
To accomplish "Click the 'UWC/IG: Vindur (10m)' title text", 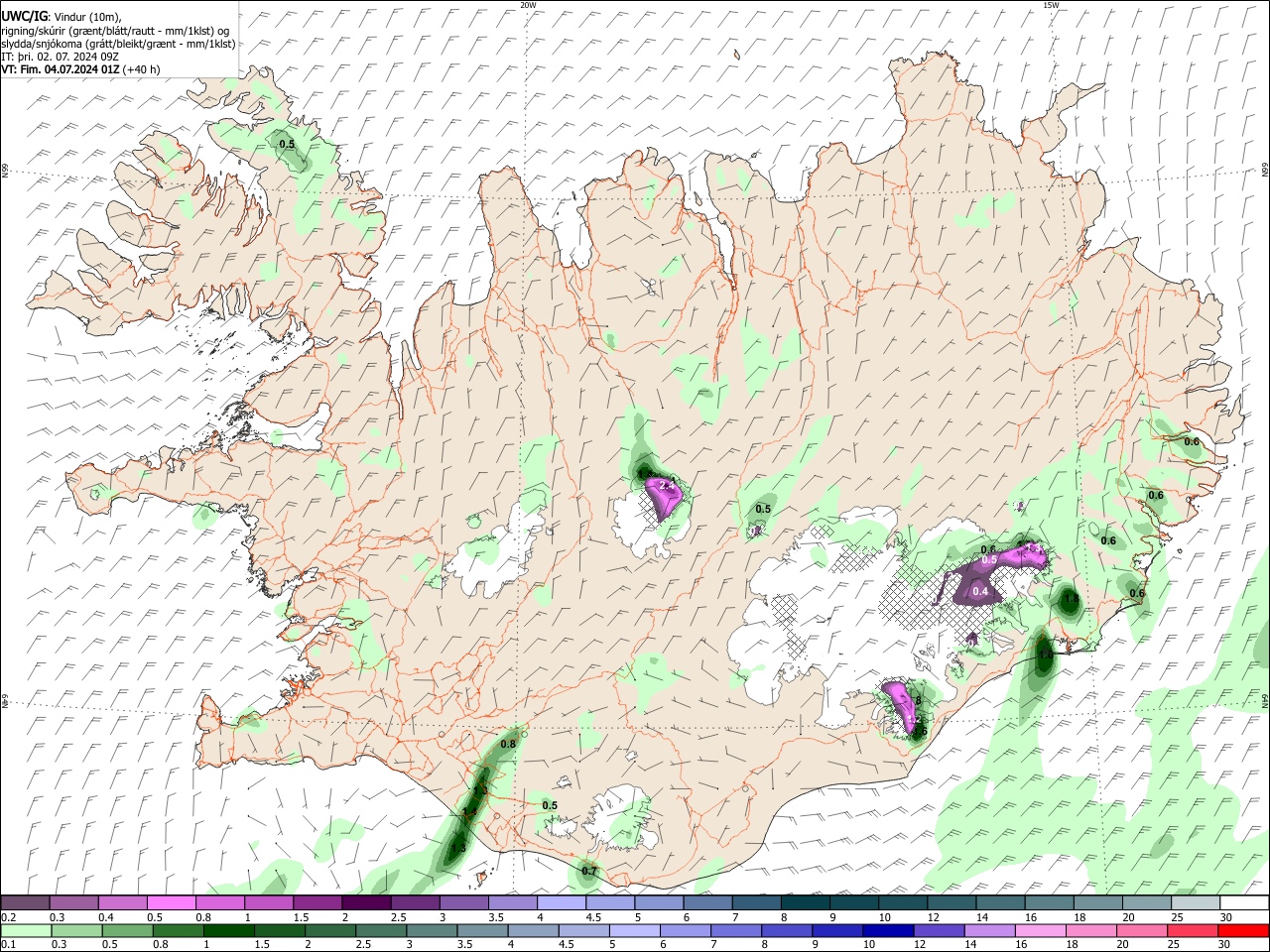I will [61, 17].
